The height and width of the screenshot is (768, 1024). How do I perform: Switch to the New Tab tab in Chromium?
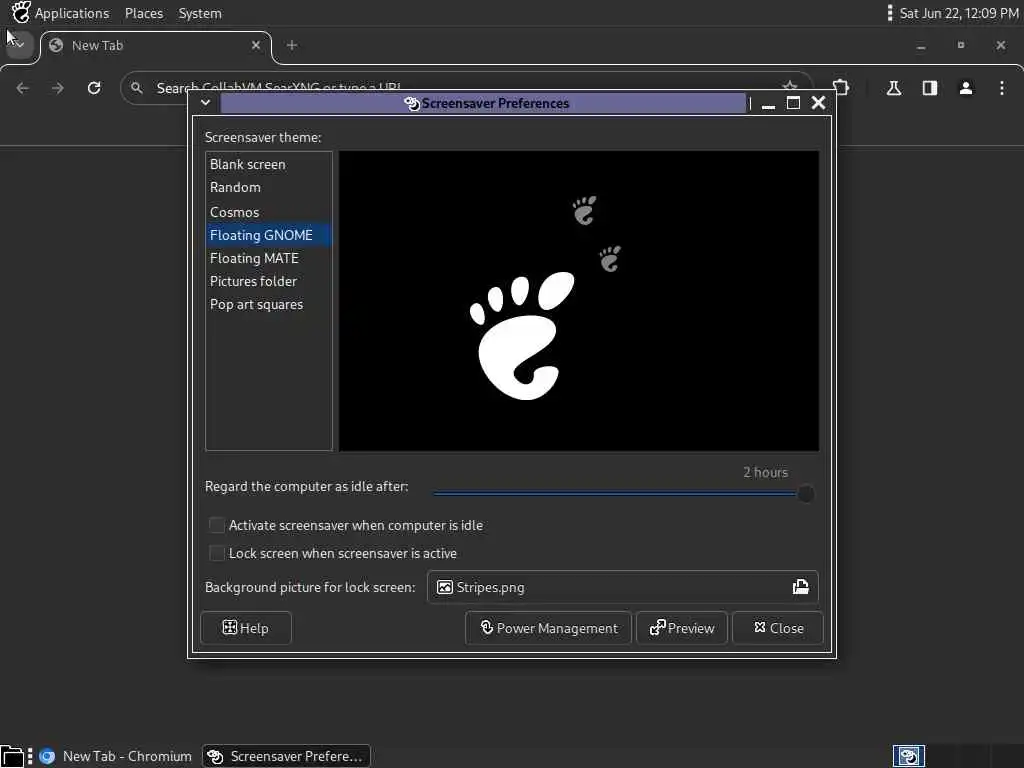point(155,46)
